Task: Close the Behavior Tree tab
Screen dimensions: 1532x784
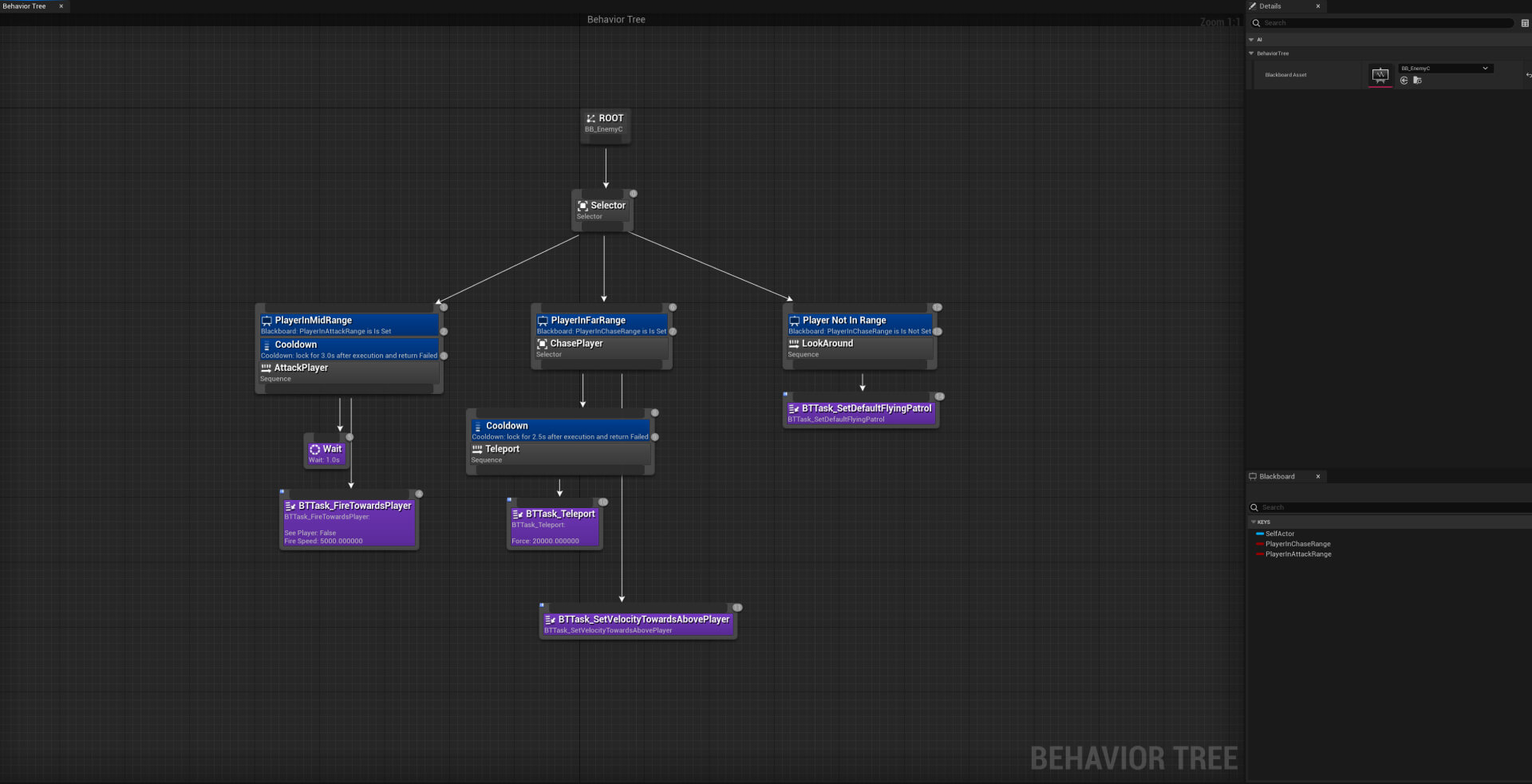Action: click(61, 6)
